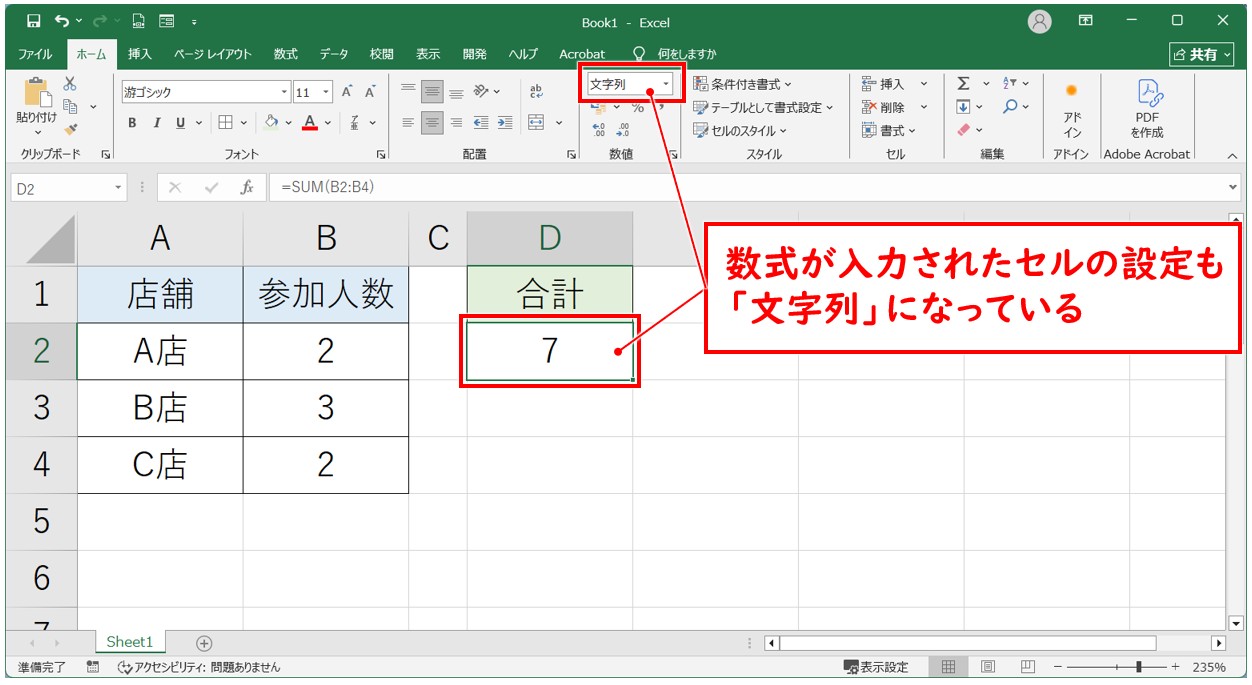The height and width of the screenshot is (685, 1252).
Task: Copy the selected cells
Action: pos(70,106)
